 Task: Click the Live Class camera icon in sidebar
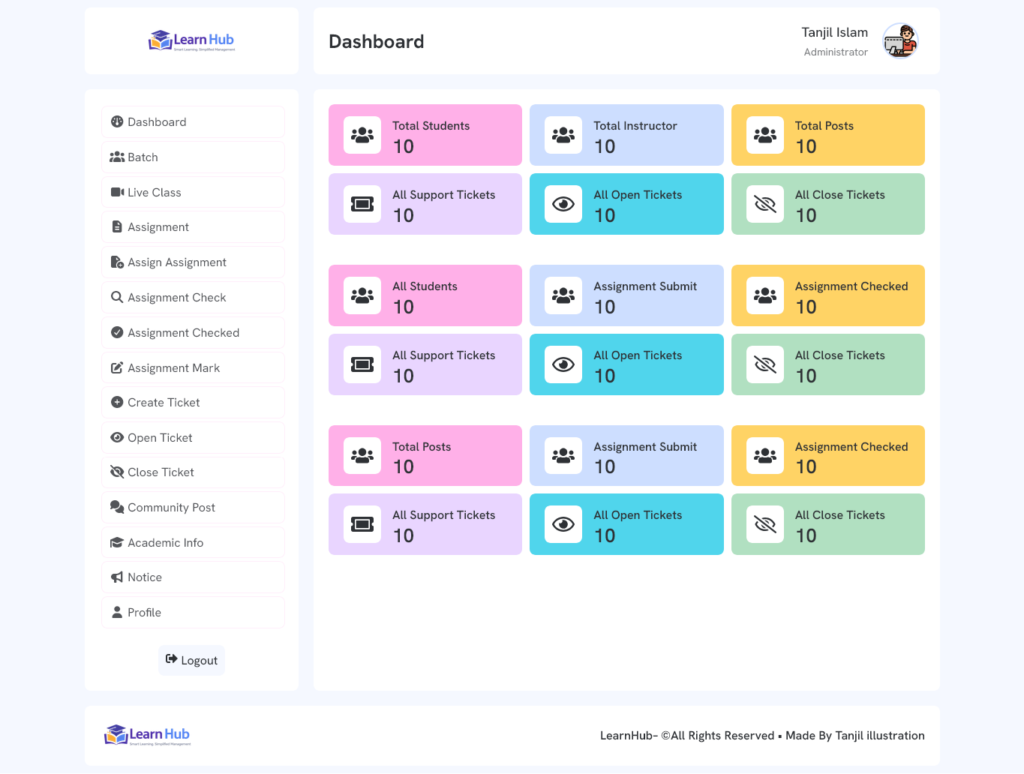[x=117, y=192]
